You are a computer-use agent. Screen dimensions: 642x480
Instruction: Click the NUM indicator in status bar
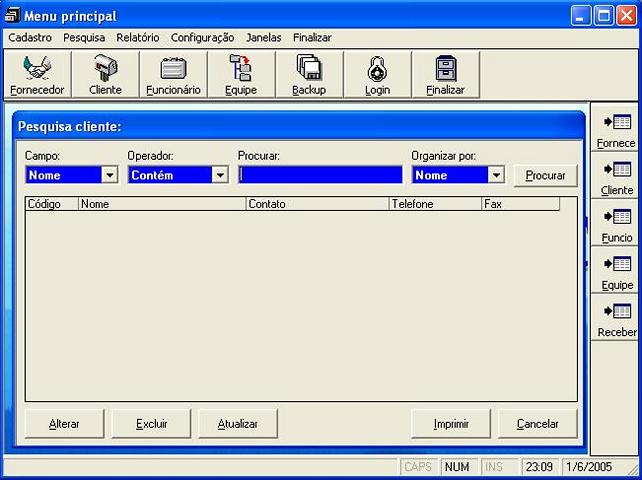459,466
